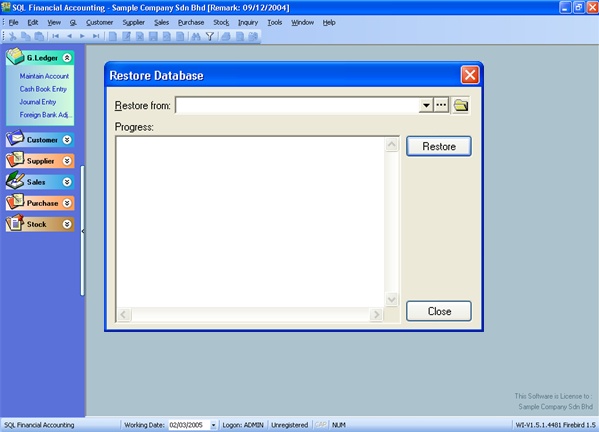Click the Customer envelope icon

click(15, 138)
